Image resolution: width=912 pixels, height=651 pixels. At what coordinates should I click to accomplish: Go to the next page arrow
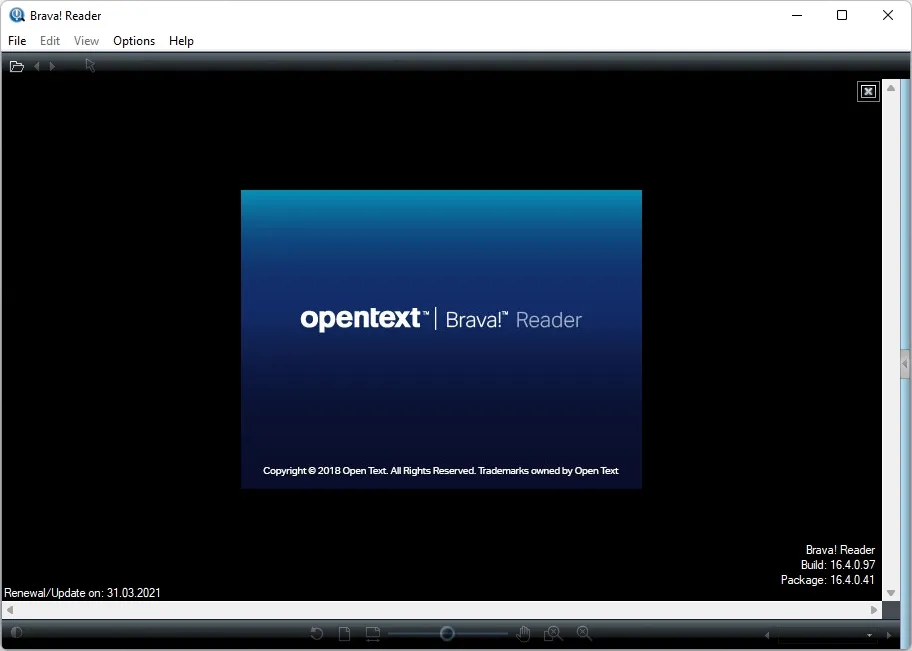888,635
